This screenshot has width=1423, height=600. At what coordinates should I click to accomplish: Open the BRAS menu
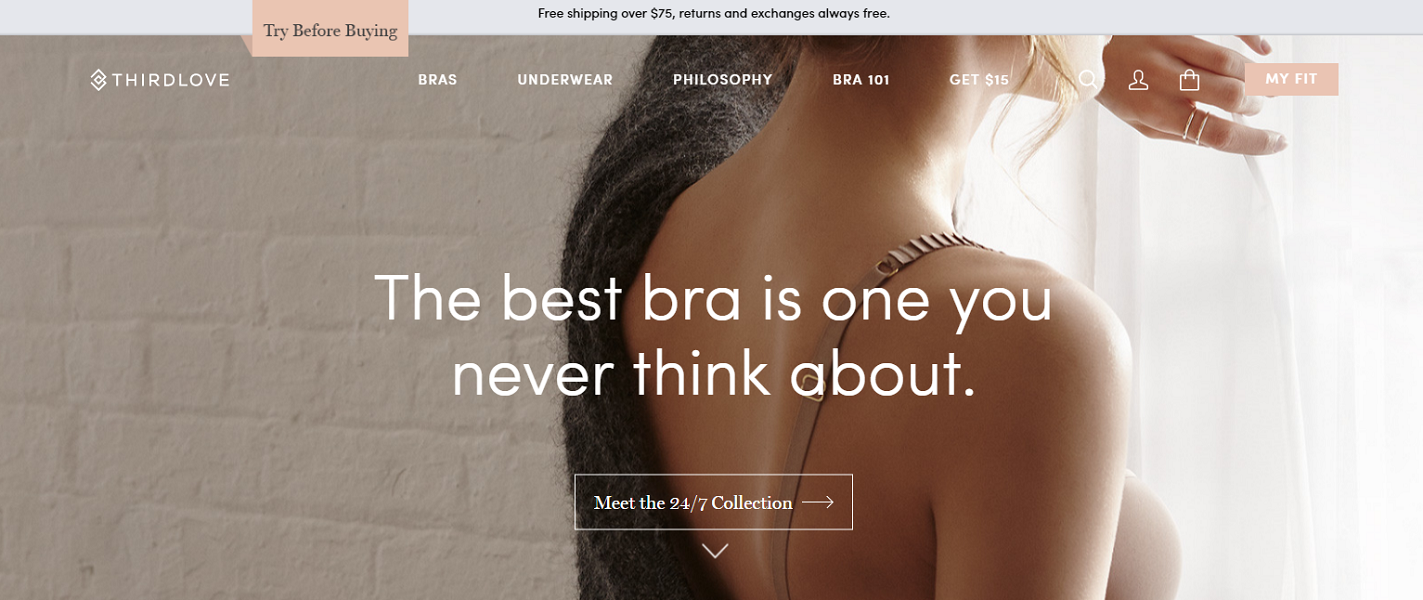click(437, 80)
